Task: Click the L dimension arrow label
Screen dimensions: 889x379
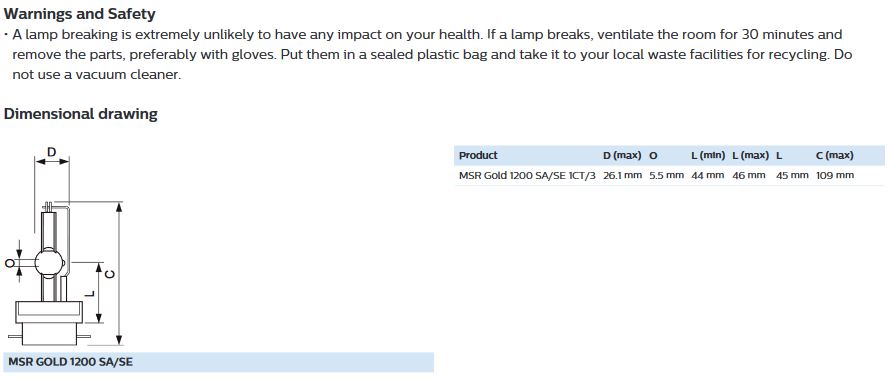Action: 90,293
